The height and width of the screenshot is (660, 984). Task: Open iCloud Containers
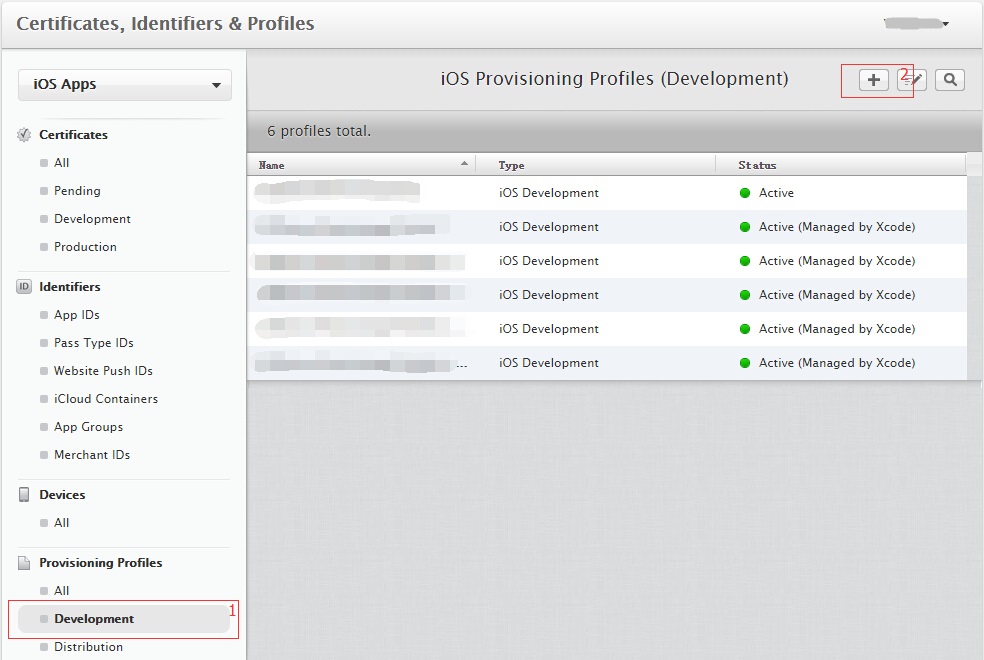click(106, 399)
